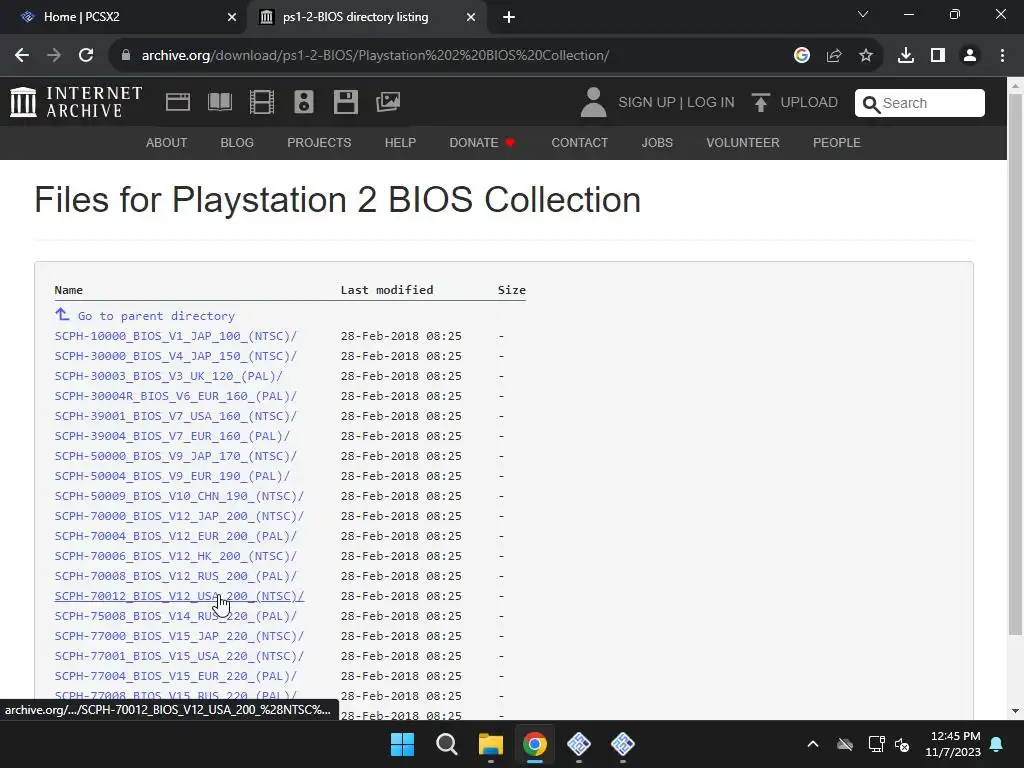Open SCPH-70000_BIOS_V12_JAP_200 folder
The height and width of the screenshot is (768, 1024).
pyautogui.click(x=180, y=516)
